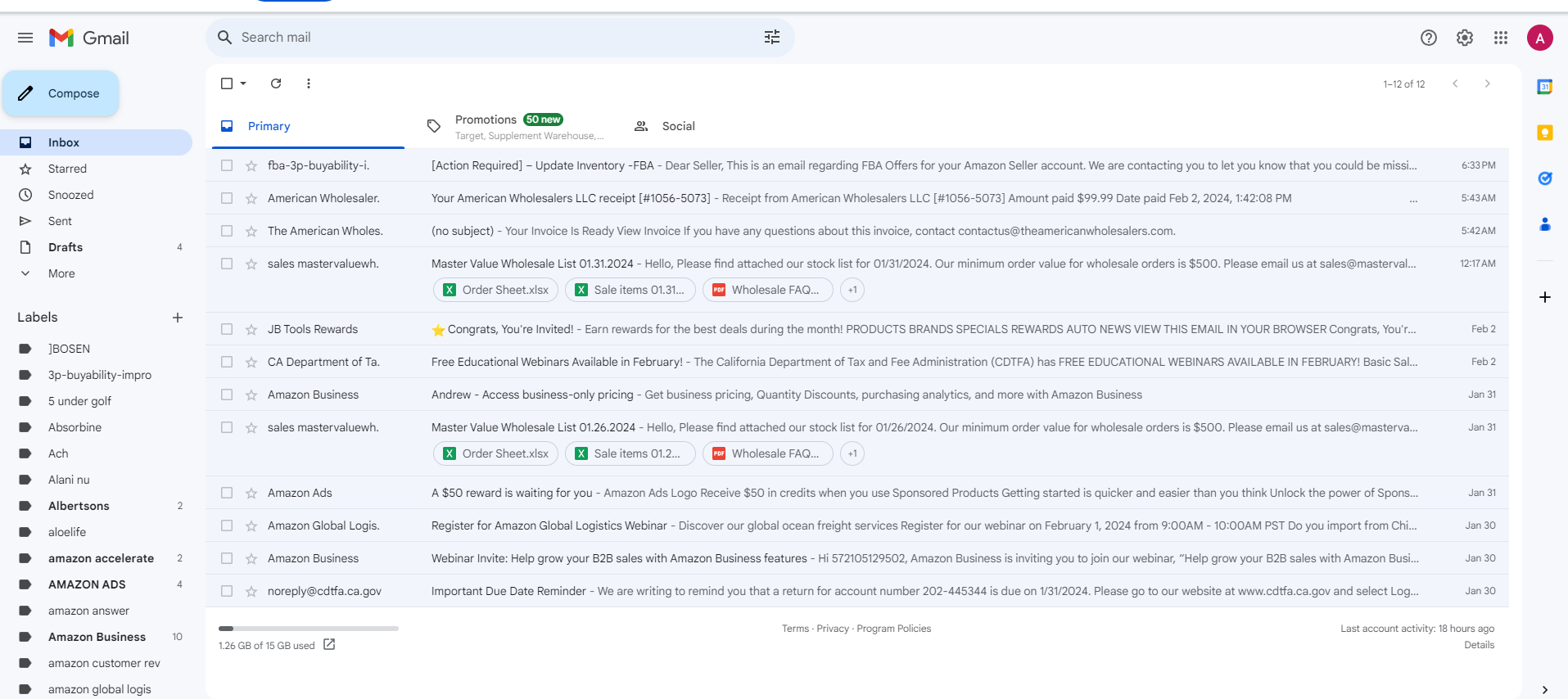The width and height of the screenshot is (1568, 699).
Task: Open the More options three-dot menu
Action: 309,83
